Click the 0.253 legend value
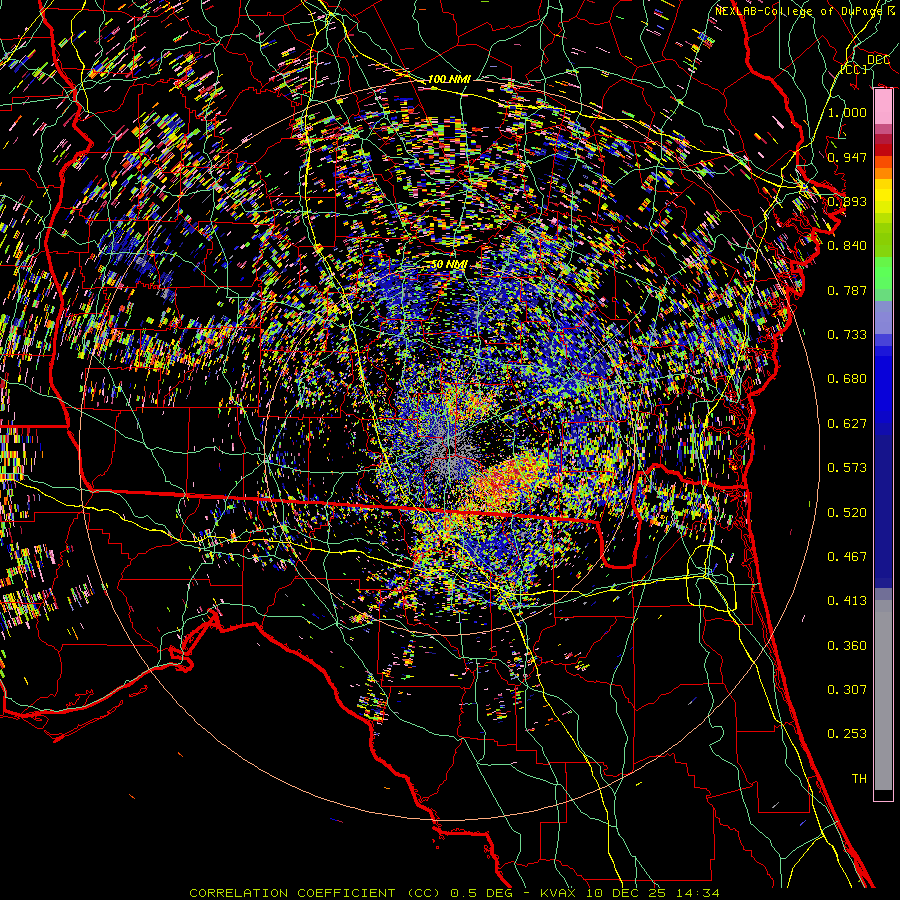The height and width of the screenshot is (900, 900). tap(847, 734)
